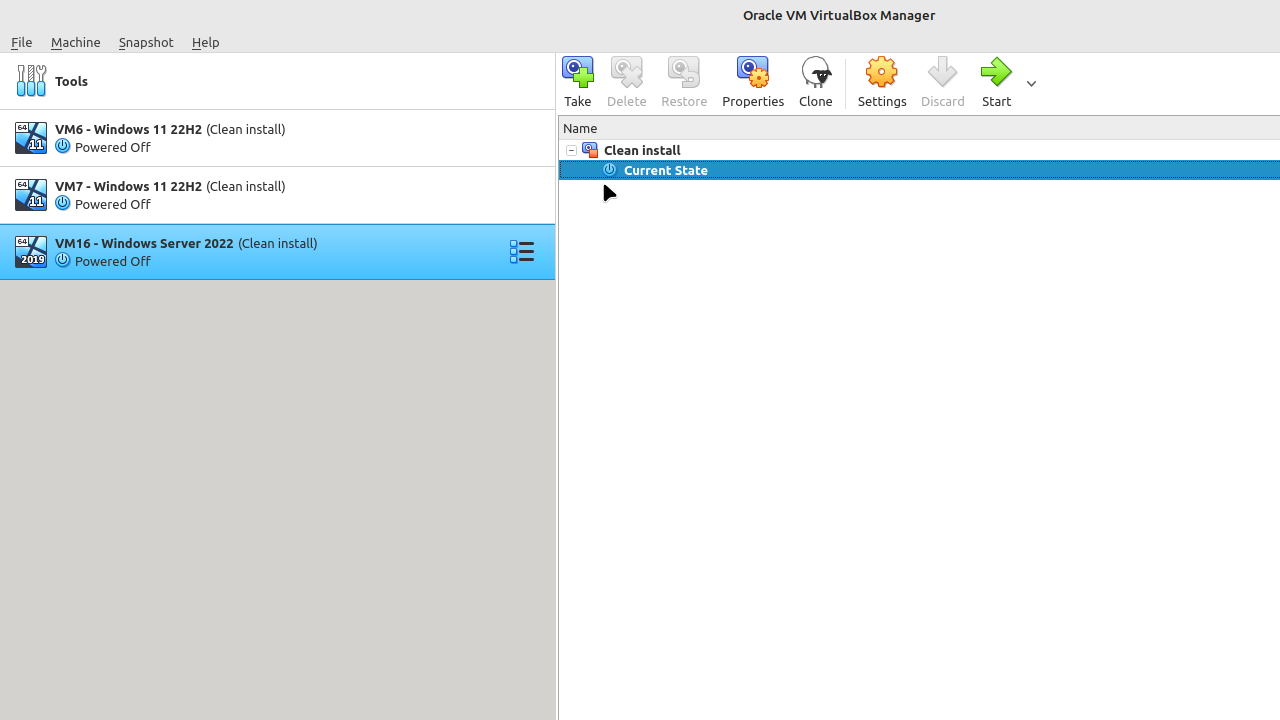This screenshot has height=720, width=1280.
Task: Open VM Settings gear icon
Action: point(882,73)
